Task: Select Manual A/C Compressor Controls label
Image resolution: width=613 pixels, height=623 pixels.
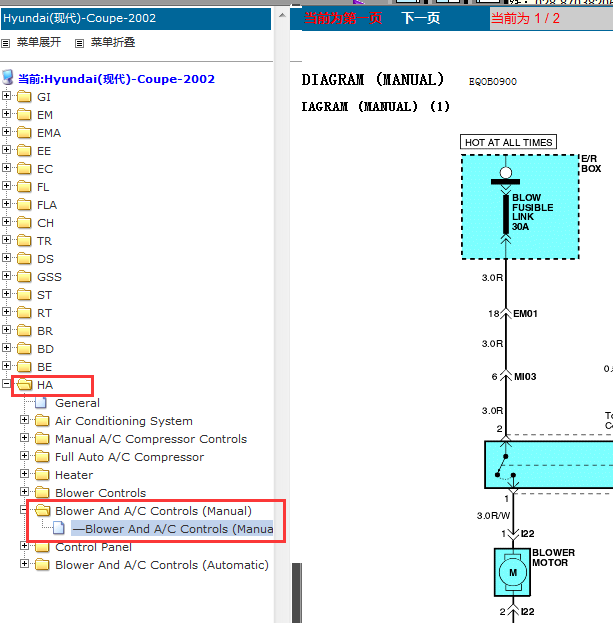Action: [x=151, y=439]
